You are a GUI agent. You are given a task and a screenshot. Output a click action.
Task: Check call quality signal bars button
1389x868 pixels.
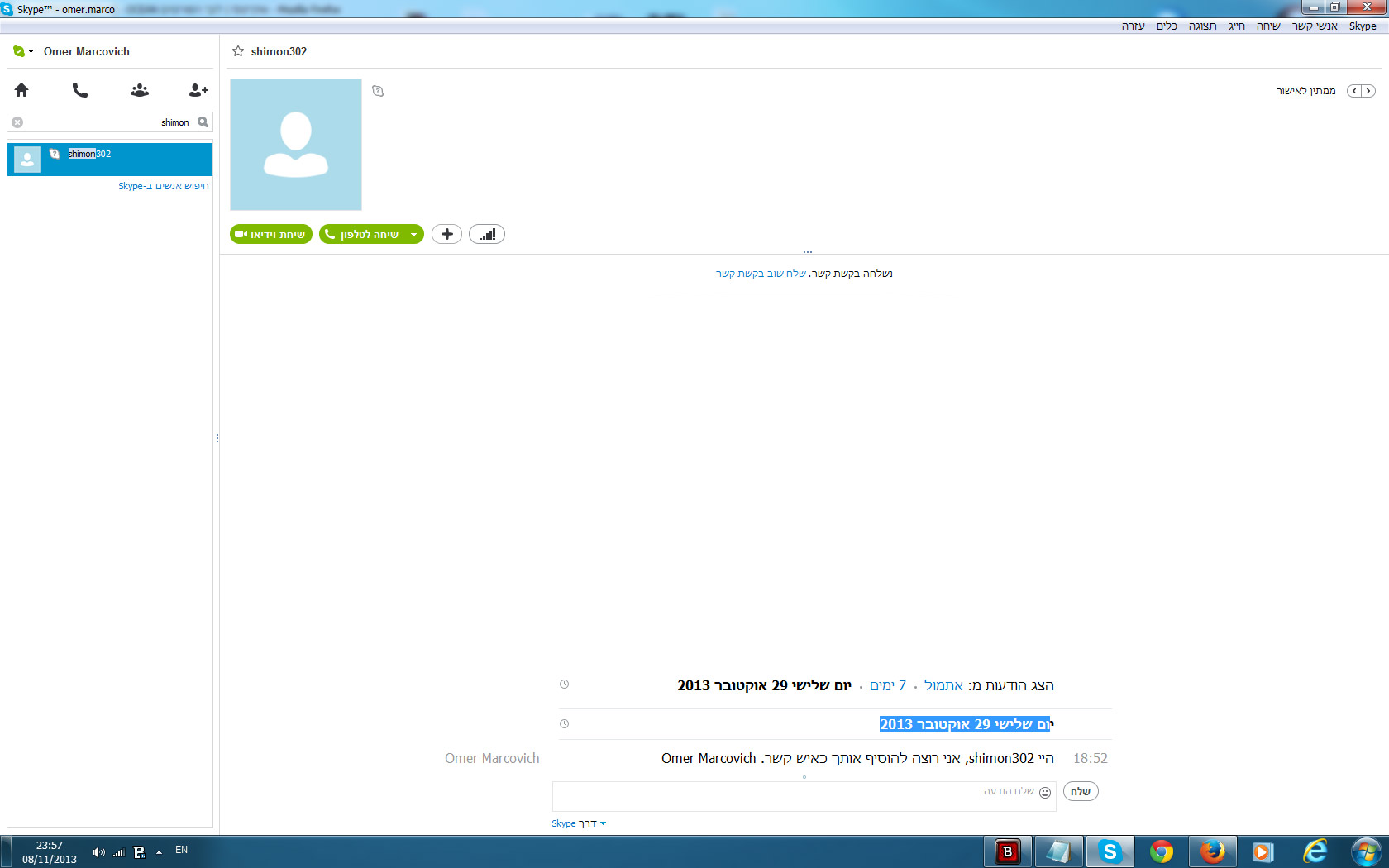(487, 234)
